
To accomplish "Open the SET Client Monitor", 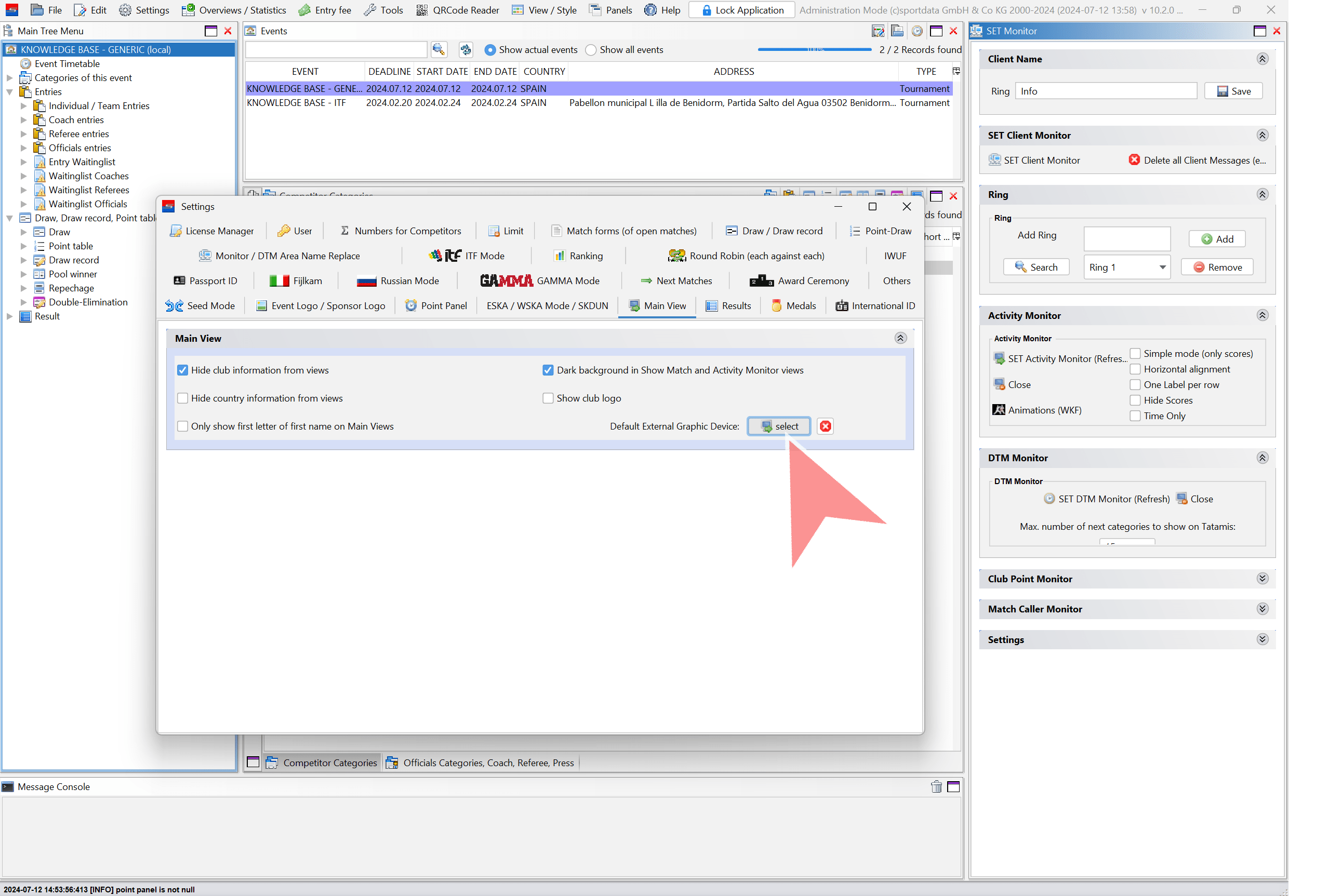I will coord(1034,161).
